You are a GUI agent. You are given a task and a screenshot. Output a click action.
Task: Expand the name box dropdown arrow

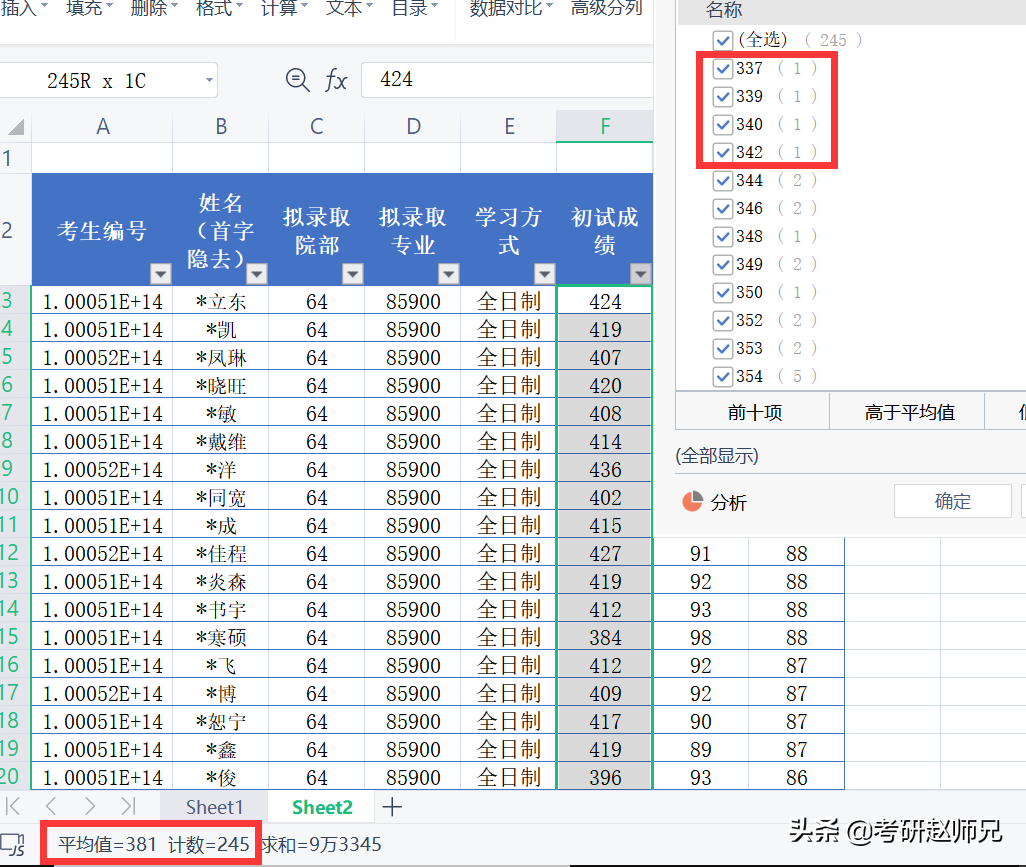(209, 81)
